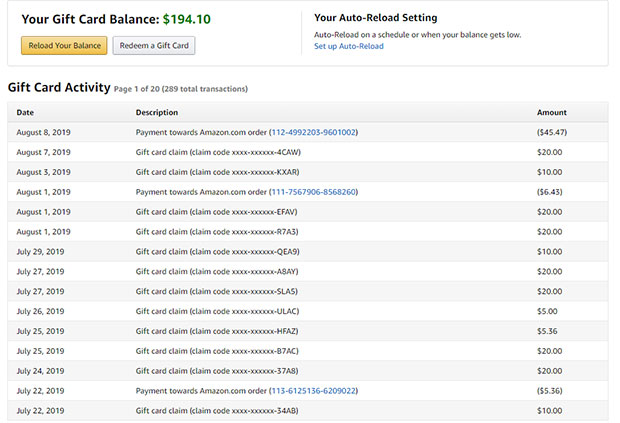620x423 pixels.
Task: Click the Description column header
Action: (157, 112)
